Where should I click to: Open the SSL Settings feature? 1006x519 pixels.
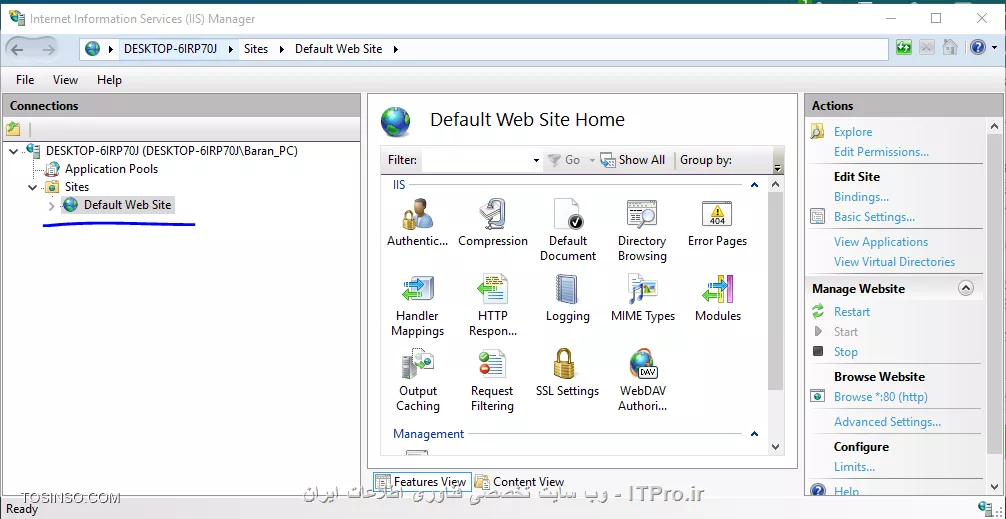pyautogui.click(x=568, y=372)
